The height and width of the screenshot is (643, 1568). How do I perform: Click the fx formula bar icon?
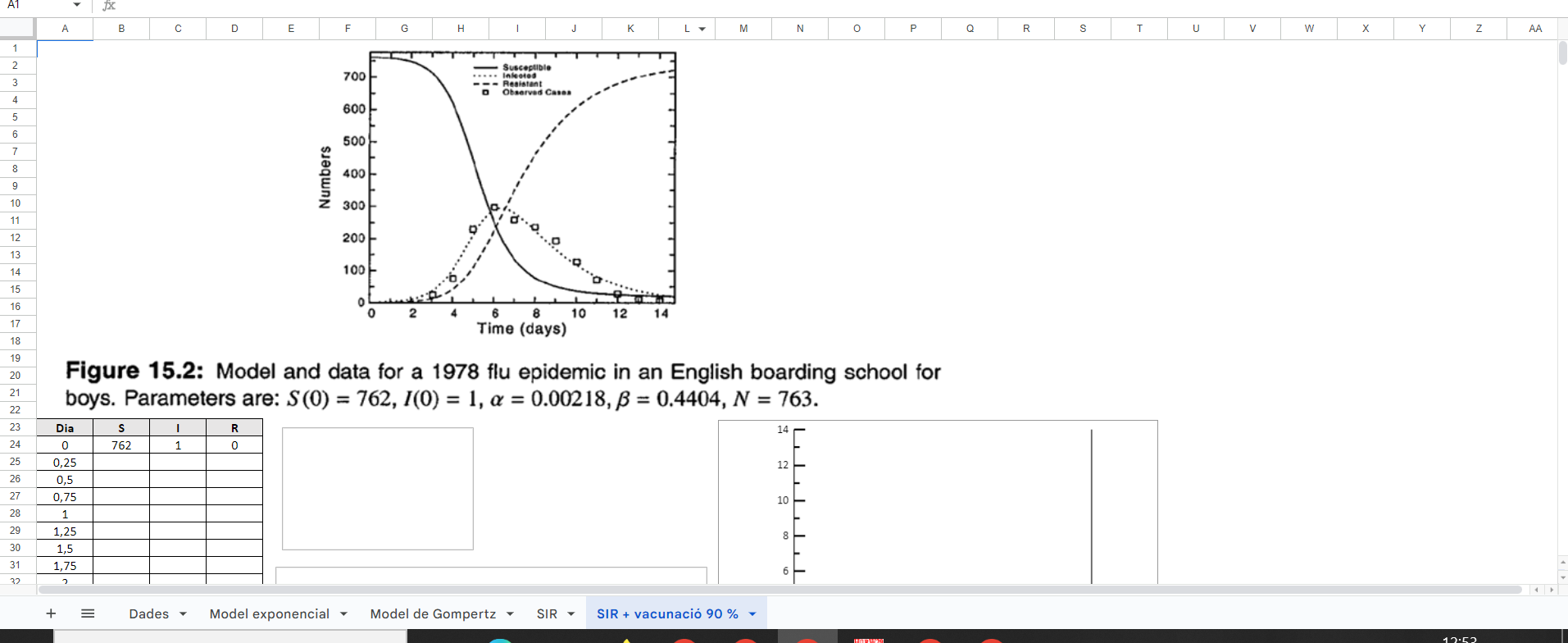point(109,6)
